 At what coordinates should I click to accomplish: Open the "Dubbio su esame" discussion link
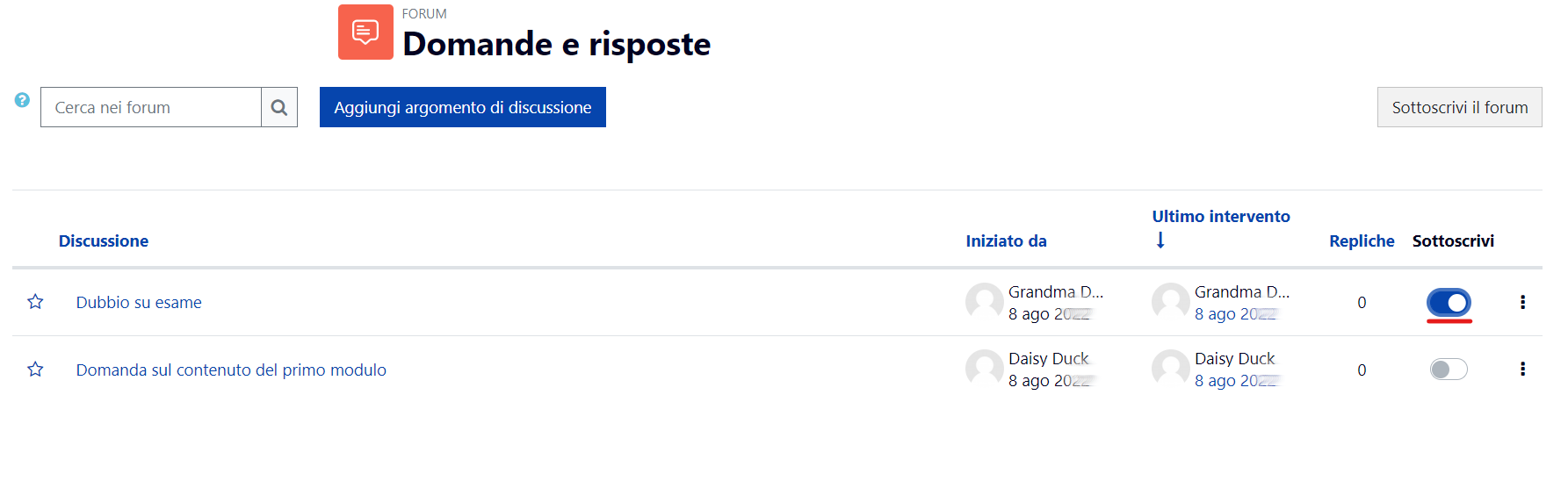(x=139, y=302)
